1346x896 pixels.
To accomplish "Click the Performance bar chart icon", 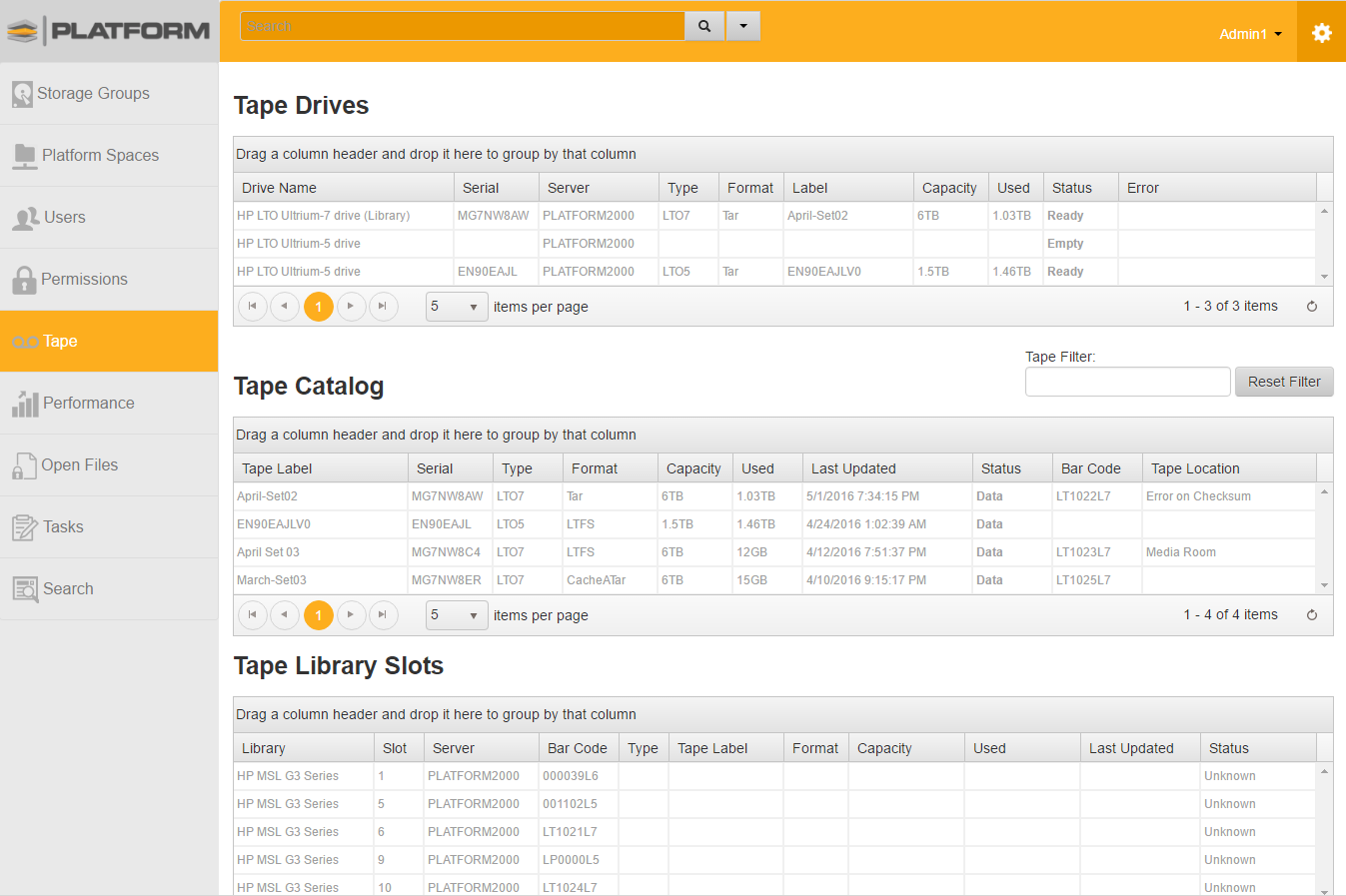I will pyautogui.click(x=25, y=404).
